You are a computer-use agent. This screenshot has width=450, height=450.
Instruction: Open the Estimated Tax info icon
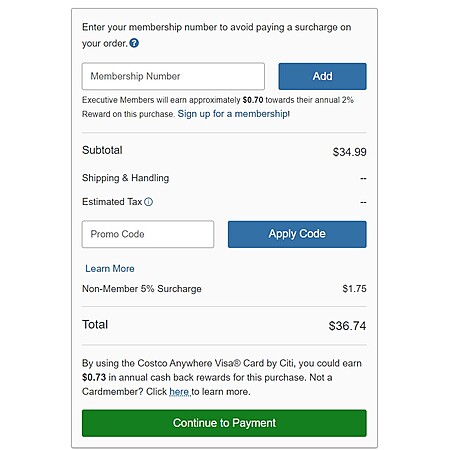click(x=148, y=202)
